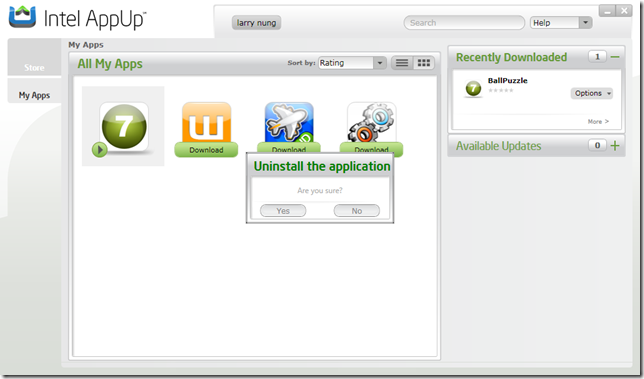Screen dimensions: 644x379
Task: Download the orange W app
Action: coord(206,150)
